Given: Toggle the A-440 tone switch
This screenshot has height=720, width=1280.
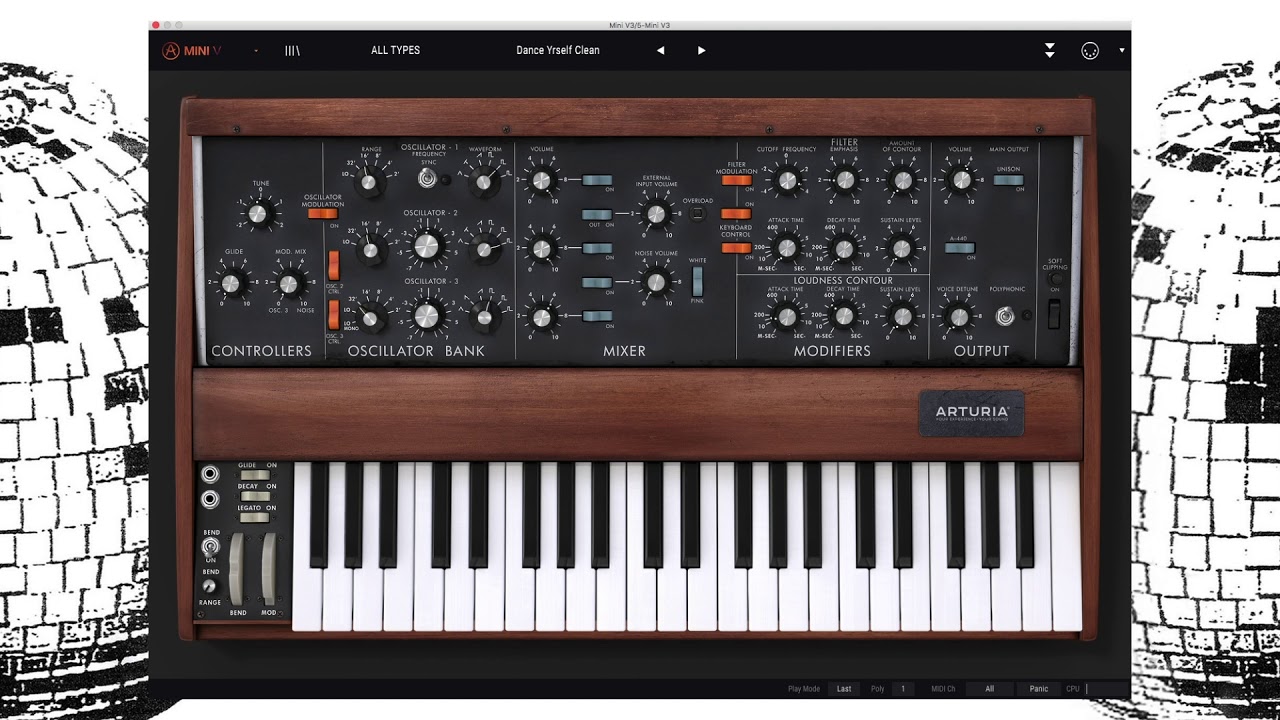Looking at the screenshot, I should pyautogui.click(x=960, y=248).
